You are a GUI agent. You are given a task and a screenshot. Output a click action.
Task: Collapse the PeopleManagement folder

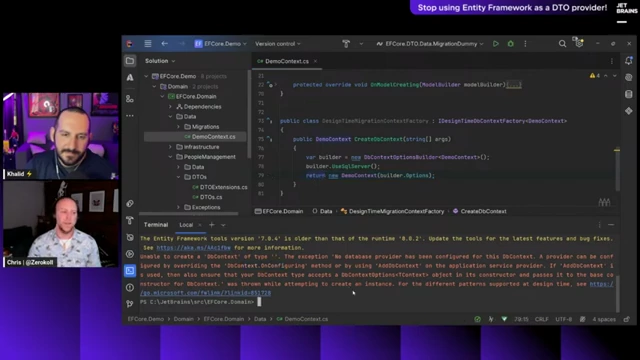click(x=171, y=157)
